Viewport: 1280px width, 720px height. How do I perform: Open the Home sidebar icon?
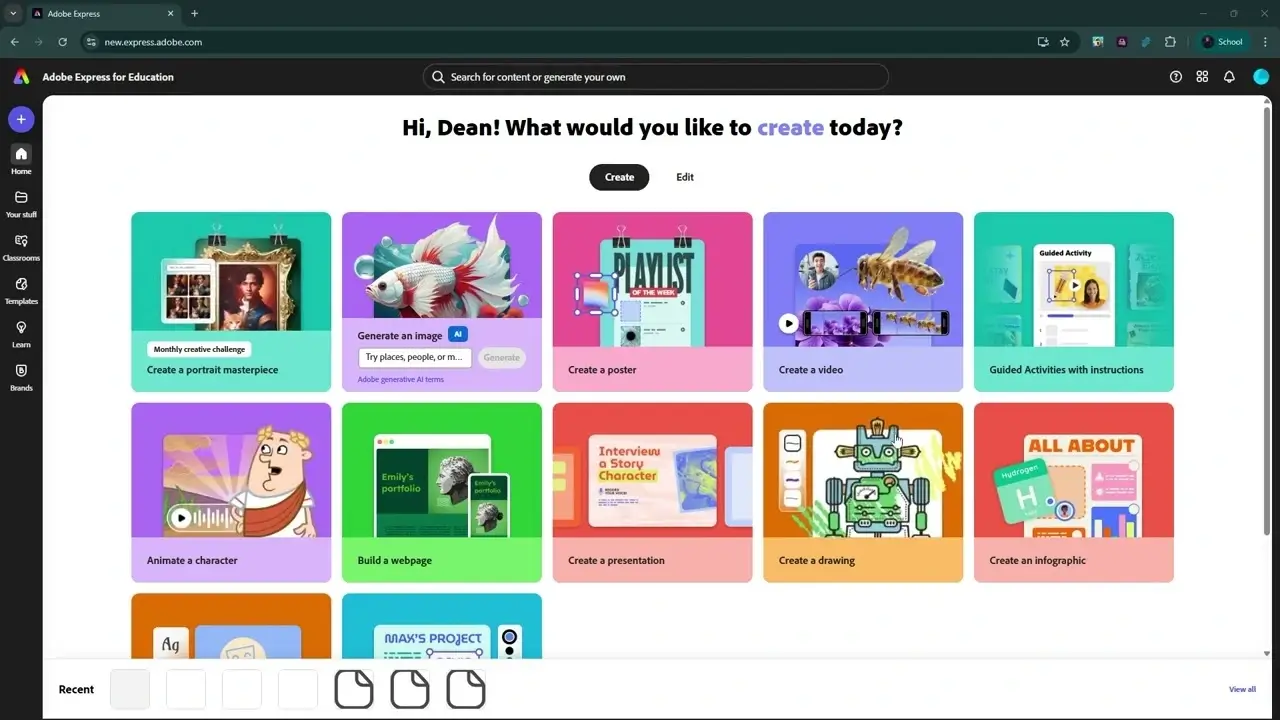tap(21, 158)
